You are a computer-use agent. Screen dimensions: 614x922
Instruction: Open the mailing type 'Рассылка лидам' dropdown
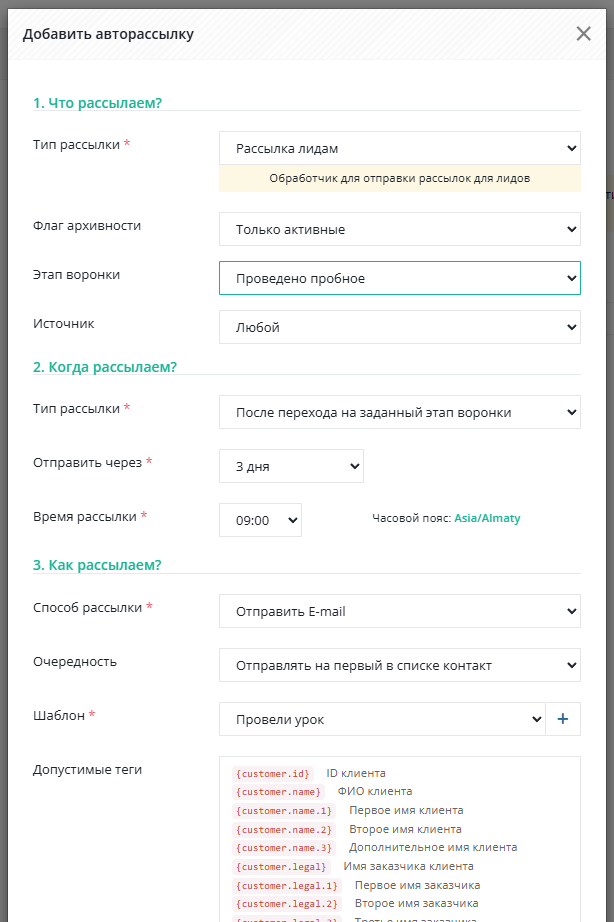click(x=399, y=148)
